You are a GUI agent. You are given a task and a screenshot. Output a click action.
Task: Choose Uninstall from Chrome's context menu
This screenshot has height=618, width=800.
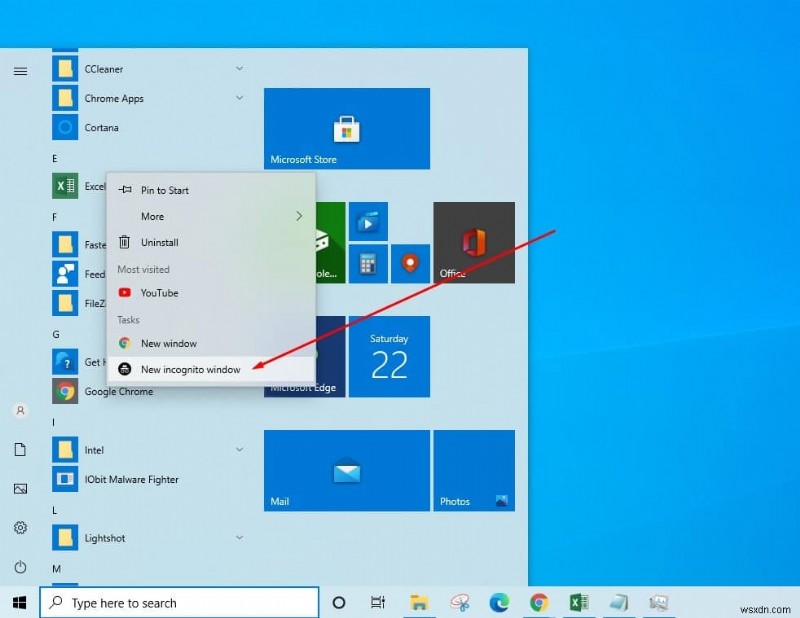[162, 242]
